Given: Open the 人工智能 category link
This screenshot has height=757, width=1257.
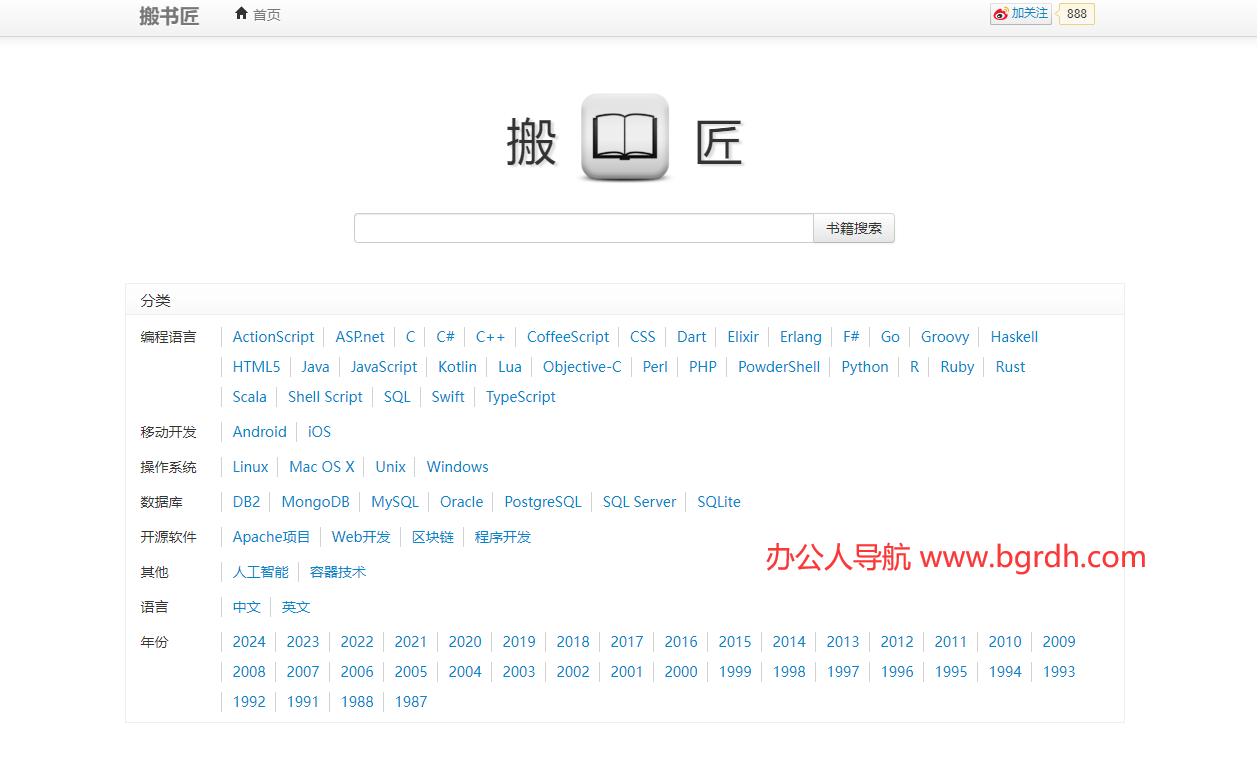Looking at the screenshot, I should pos(260,572).
